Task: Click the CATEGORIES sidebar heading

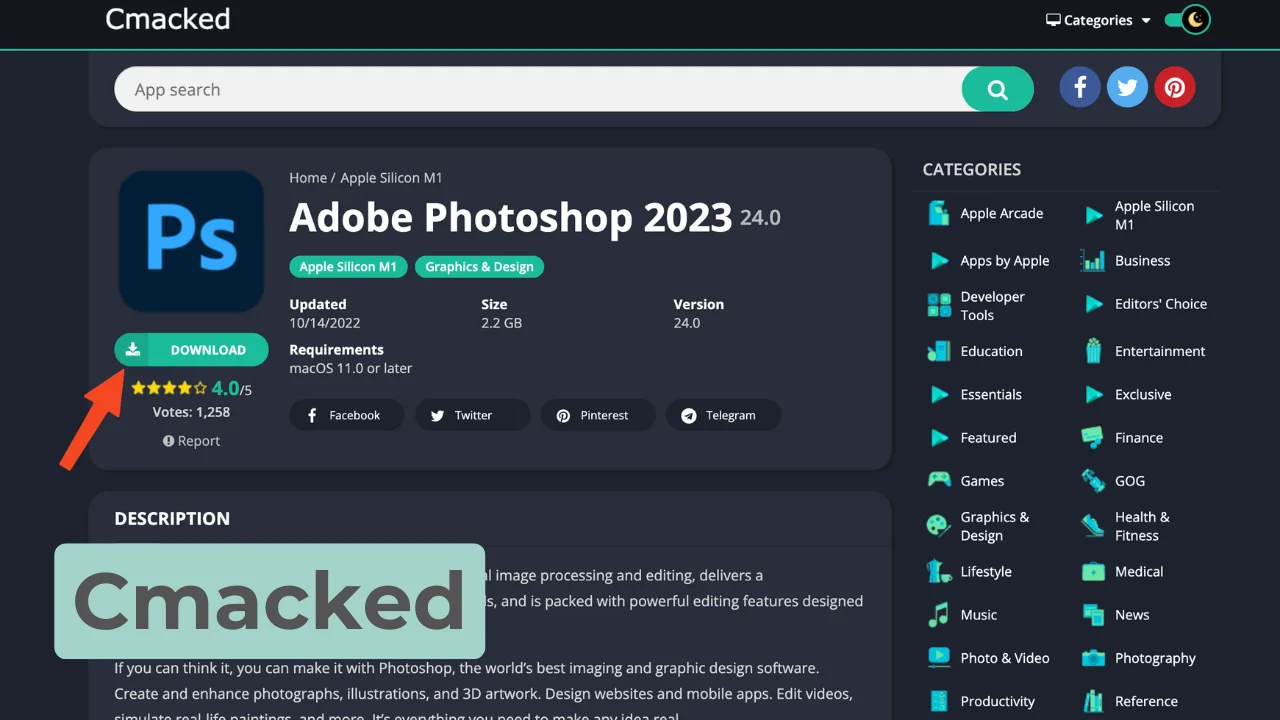Action: (972, 169)
